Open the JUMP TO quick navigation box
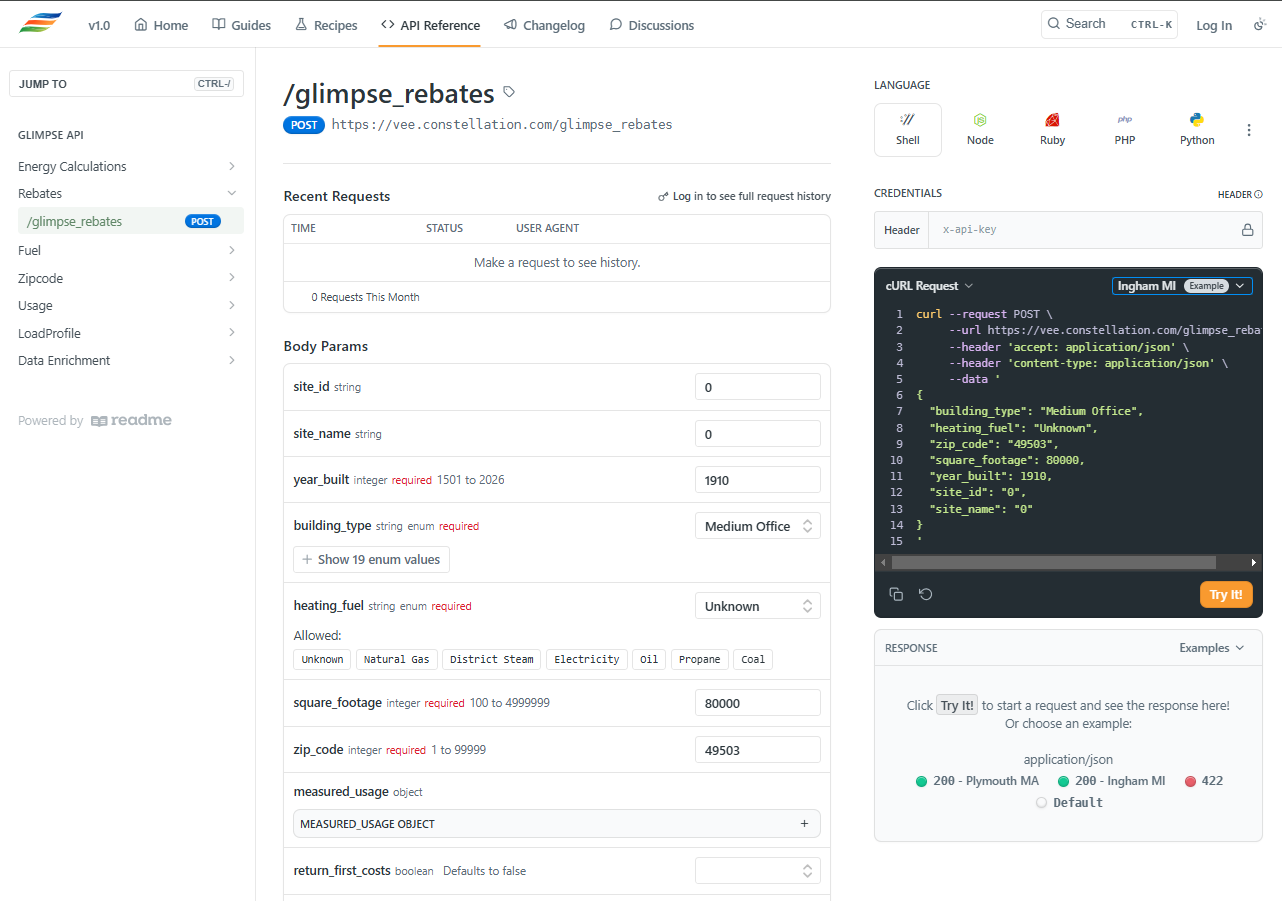 click(x=126, y=84)
